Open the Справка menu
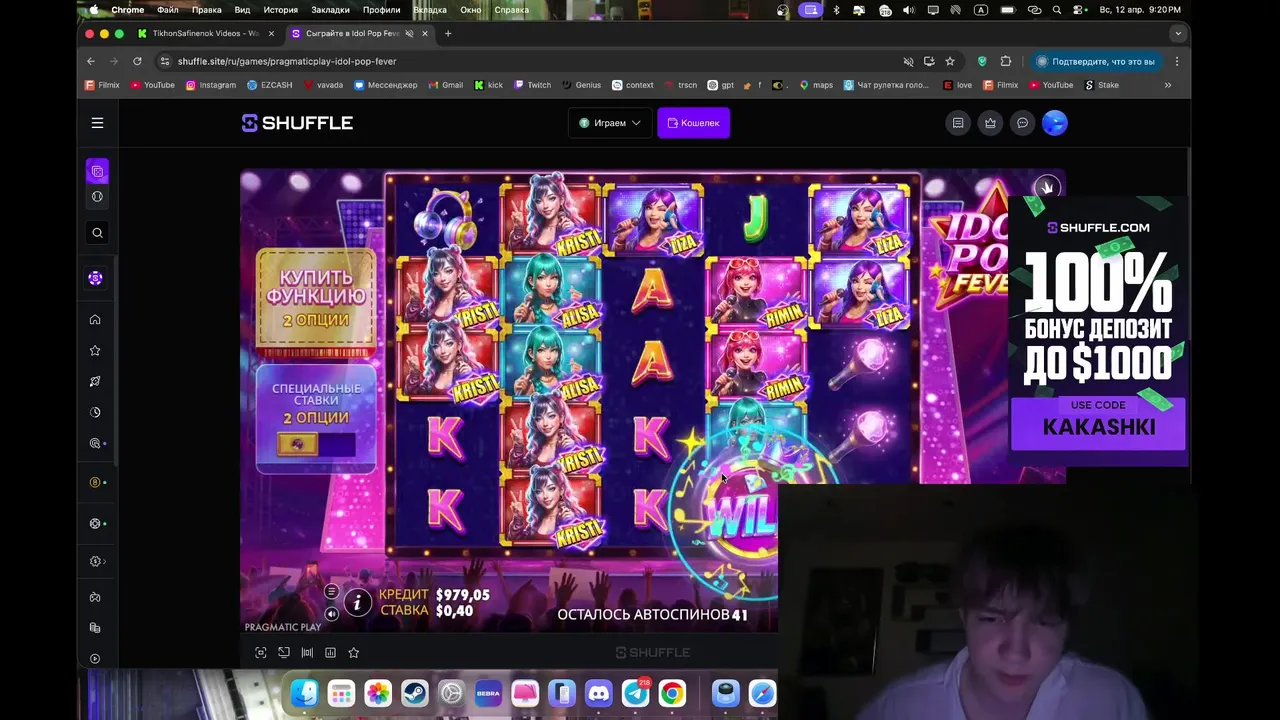Screen dimensions: 1280x720 click(x=512, y=10)
